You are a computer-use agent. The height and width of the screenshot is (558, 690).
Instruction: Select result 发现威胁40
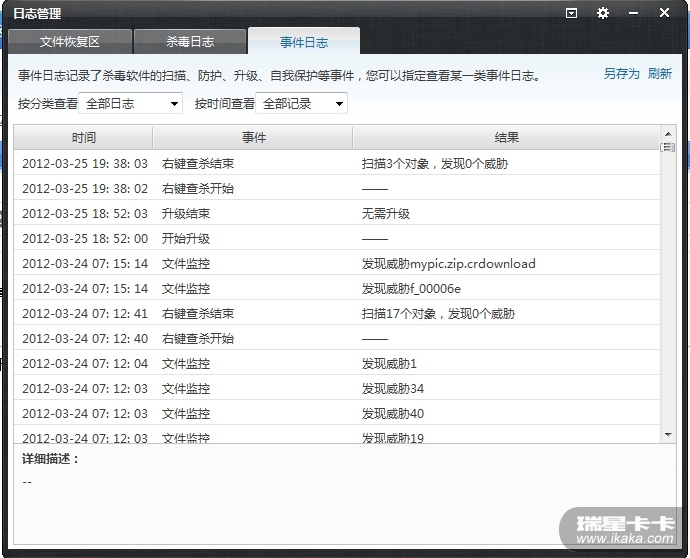(x=393, y=414)
